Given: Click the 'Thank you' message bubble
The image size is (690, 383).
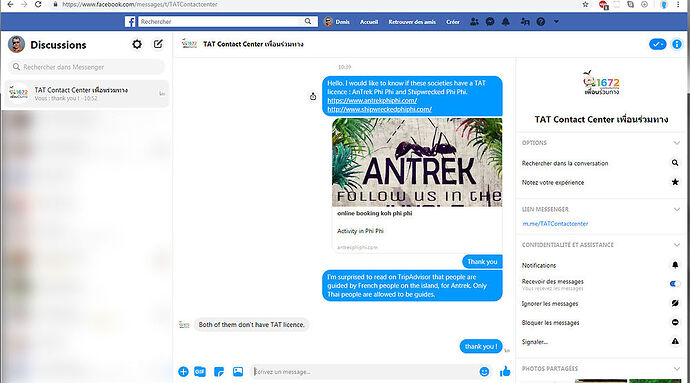Looking at the screenshot, I should [x=482, y=261].
